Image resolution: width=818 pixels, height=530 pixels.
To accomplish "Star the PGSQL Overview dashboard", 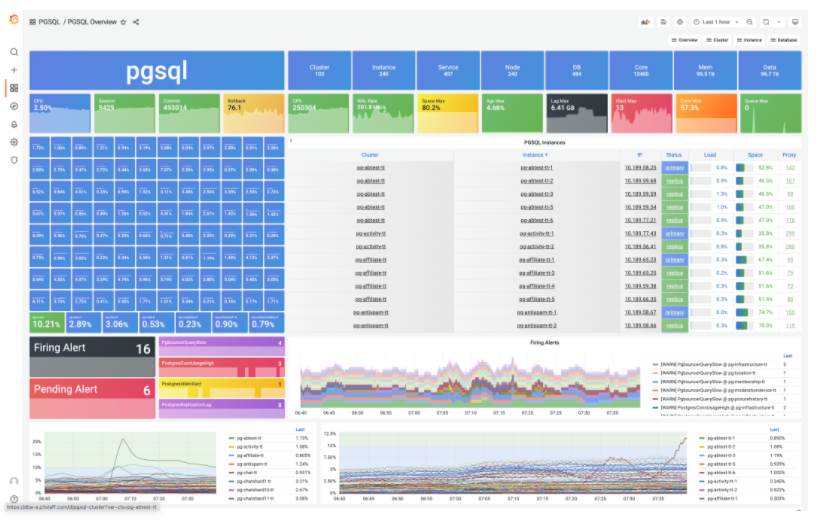I will 123,22.
